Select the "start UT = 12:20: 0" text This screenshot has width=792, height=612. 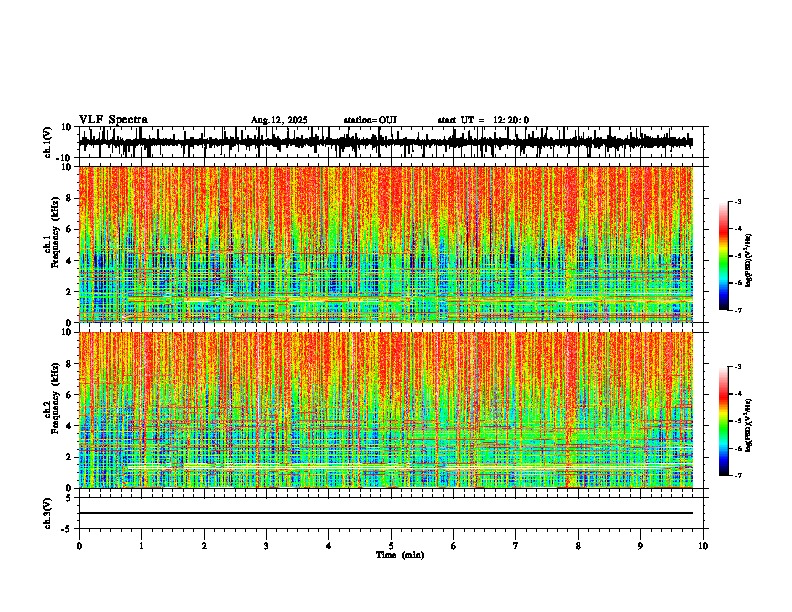pos(483,120)
